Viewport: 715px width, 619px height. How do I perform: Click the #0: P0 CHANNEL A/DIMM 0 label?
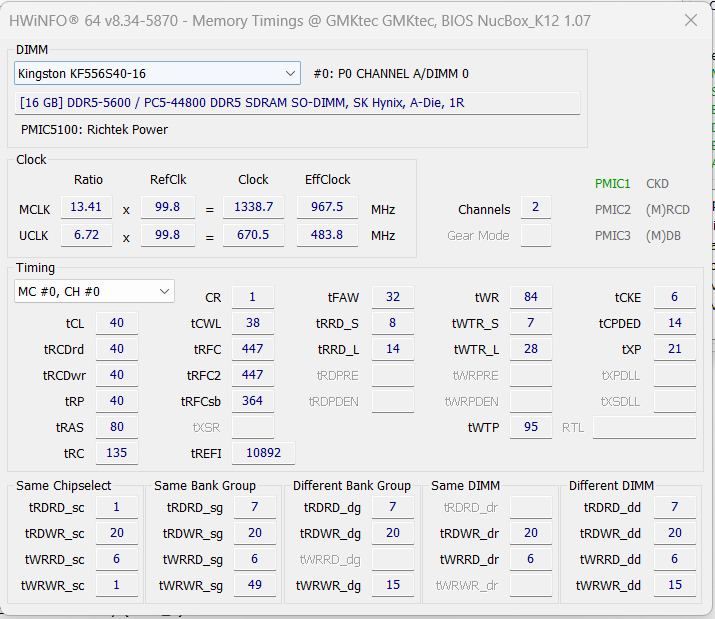tap(391, 74)
